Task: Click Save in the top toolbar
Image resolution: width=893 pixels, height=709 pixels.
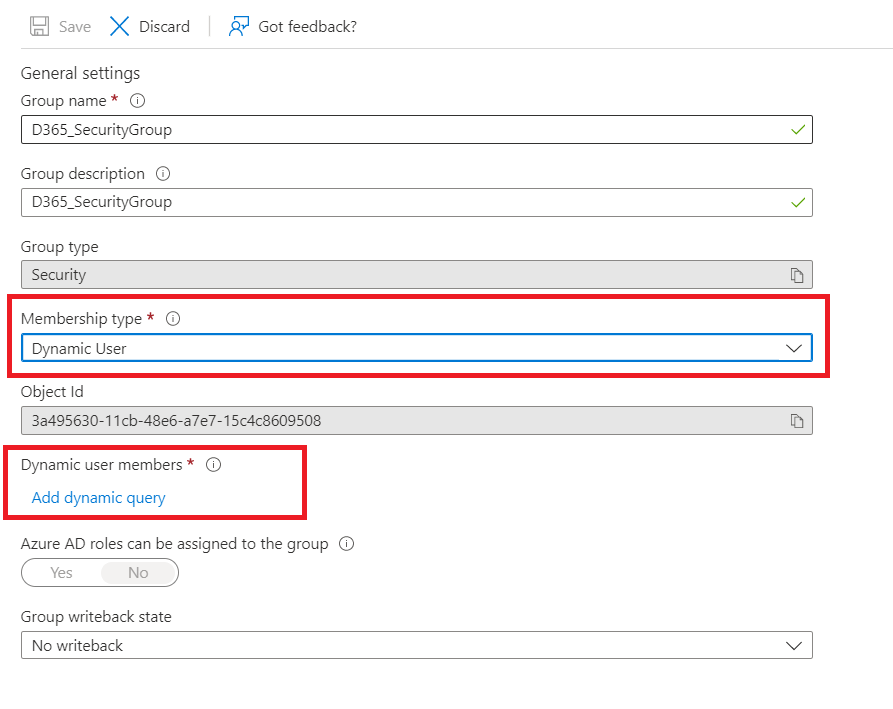Action: click(71, 26)
